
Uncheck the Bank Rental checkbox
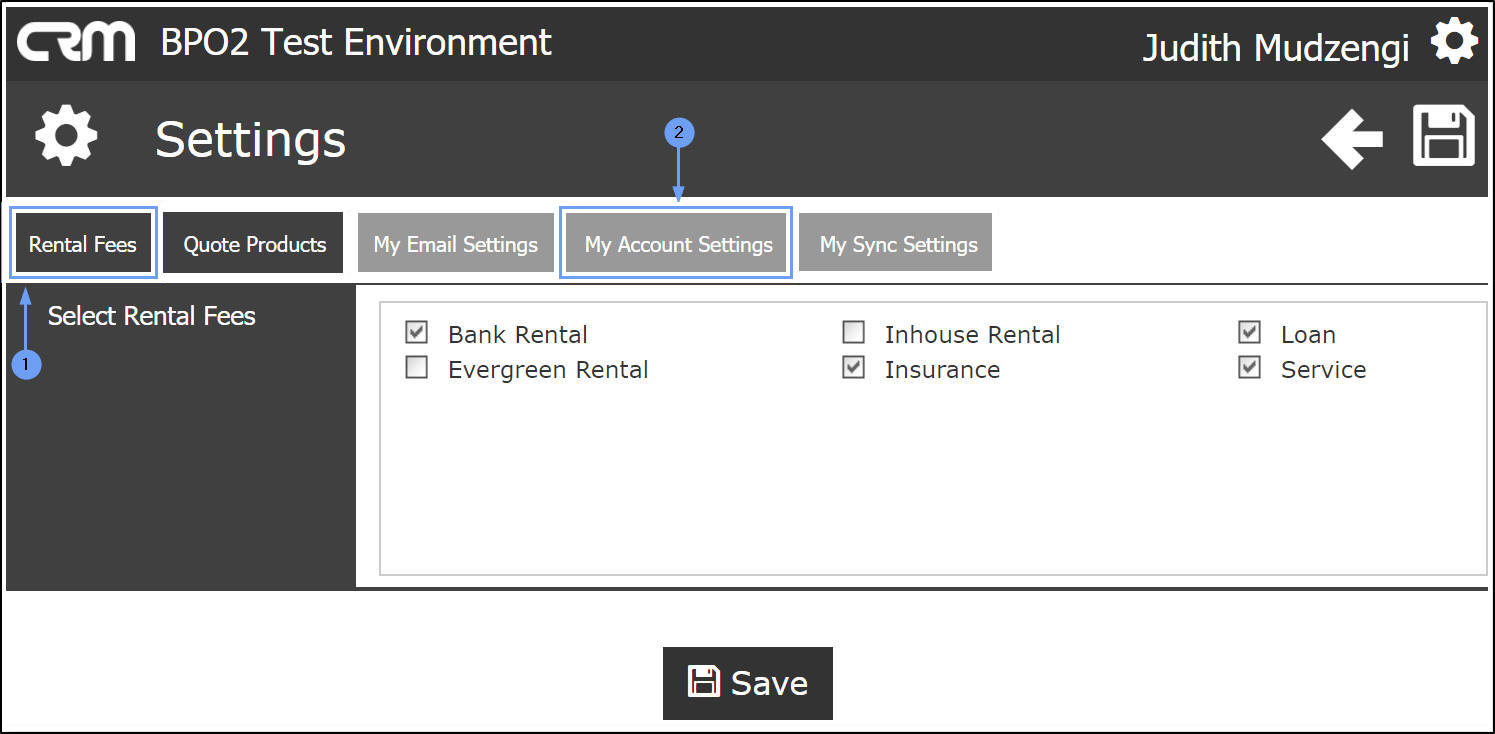(417, 332)
